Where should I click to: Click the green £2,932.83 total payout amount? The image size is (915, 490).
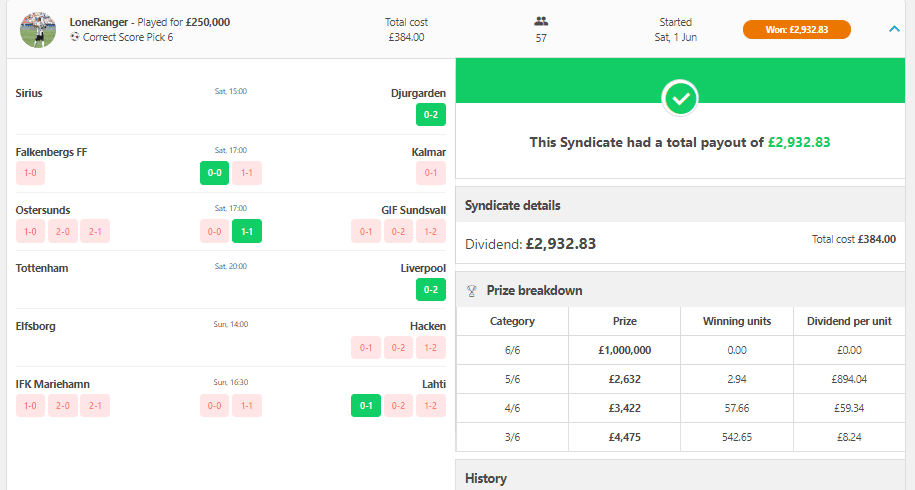point(798,142)
